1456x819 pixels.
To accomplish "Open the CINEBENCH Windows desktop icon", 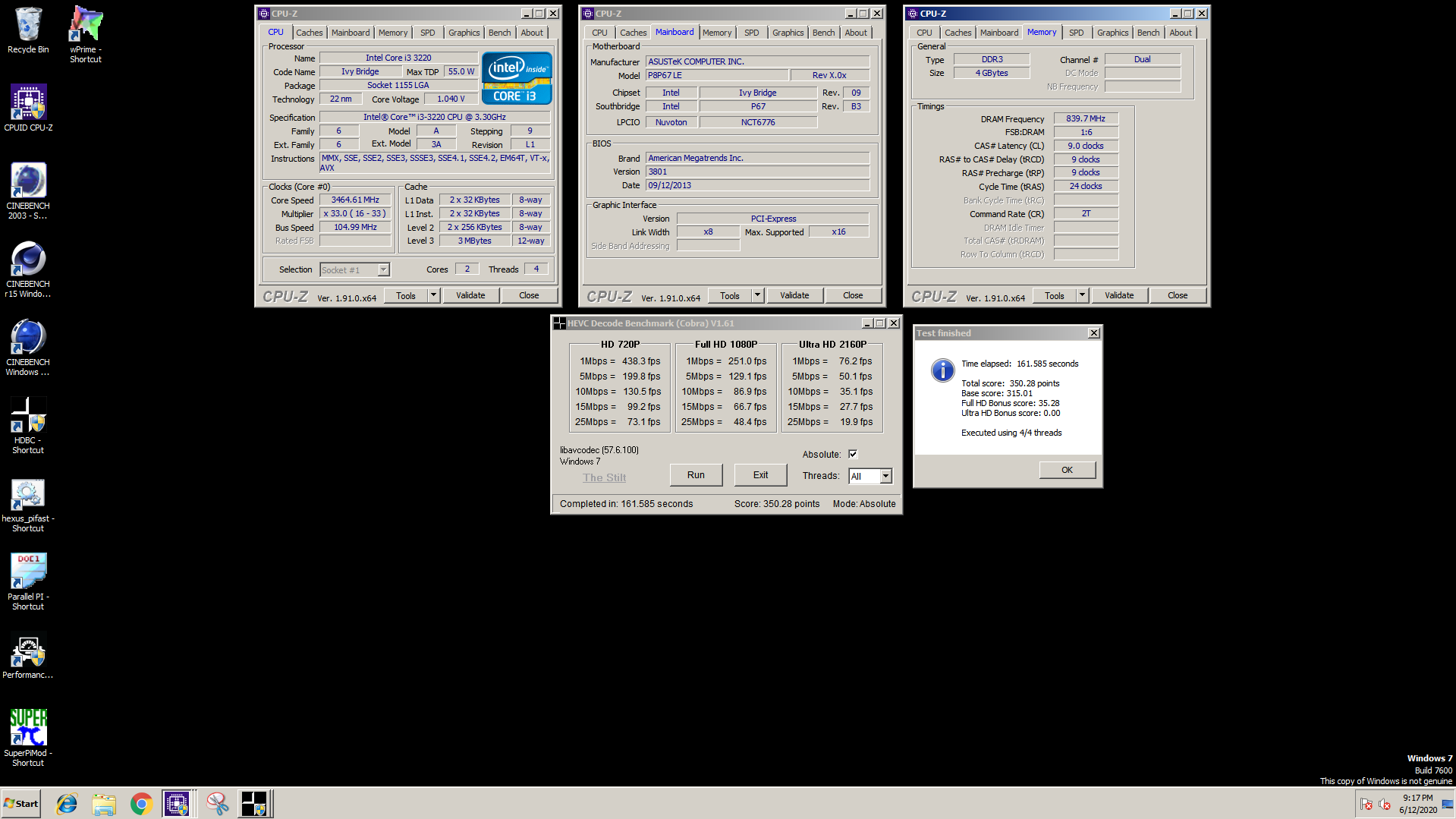I will pyautogui.click(x=28, y=348).
